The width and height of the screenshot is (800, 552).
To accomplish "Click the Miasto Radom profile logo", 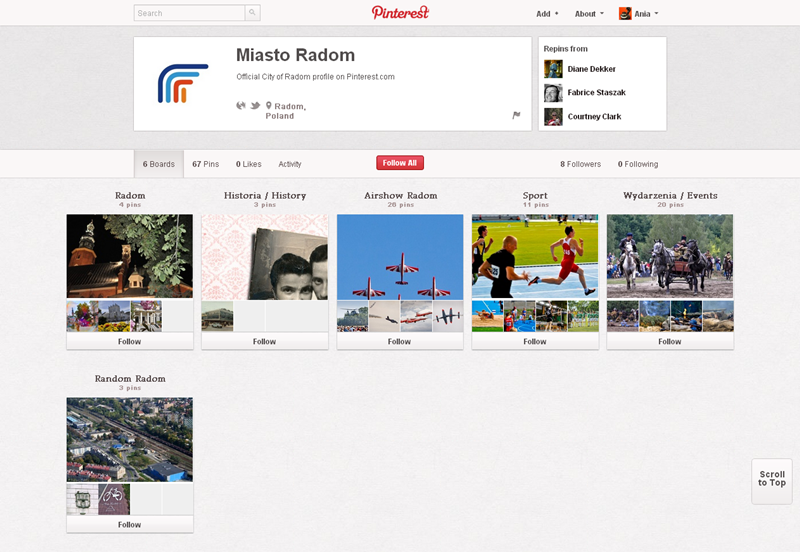I will coord(183,84).
